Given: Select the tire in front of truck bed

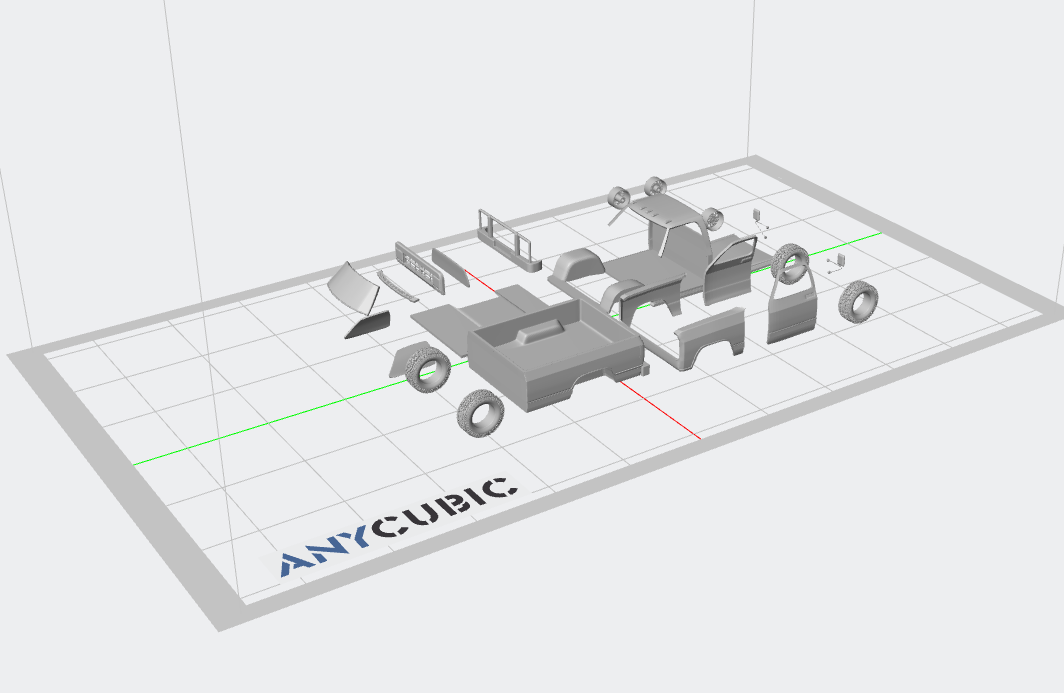Looking at the screenshot, I should (480, 411).
